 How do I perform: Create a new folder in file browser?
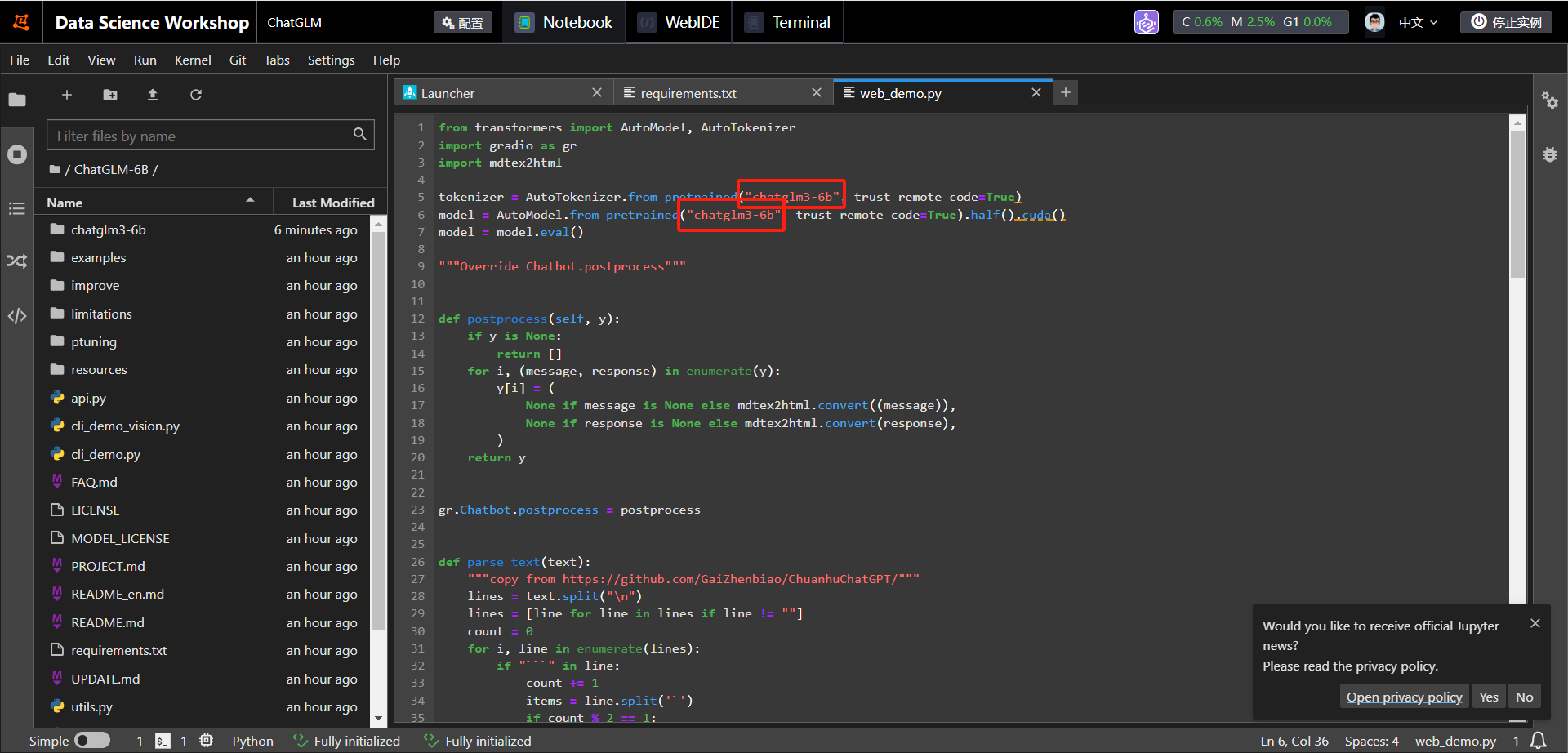click(110, 95)
